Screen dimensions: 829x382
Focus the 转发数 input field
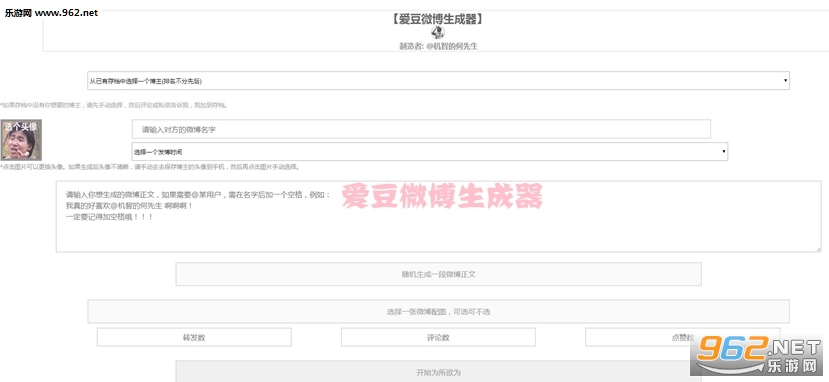(x=194, y=338)
